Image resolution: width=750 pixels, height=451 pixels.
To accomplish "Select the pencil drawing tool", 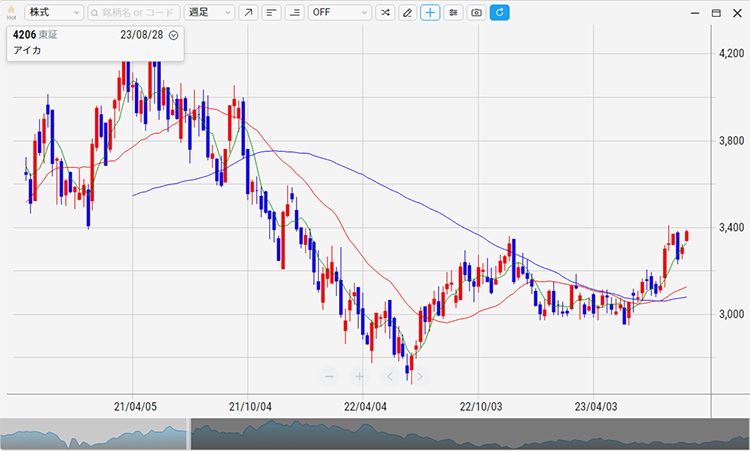I will pyautogui.click(x=407, y=13).
